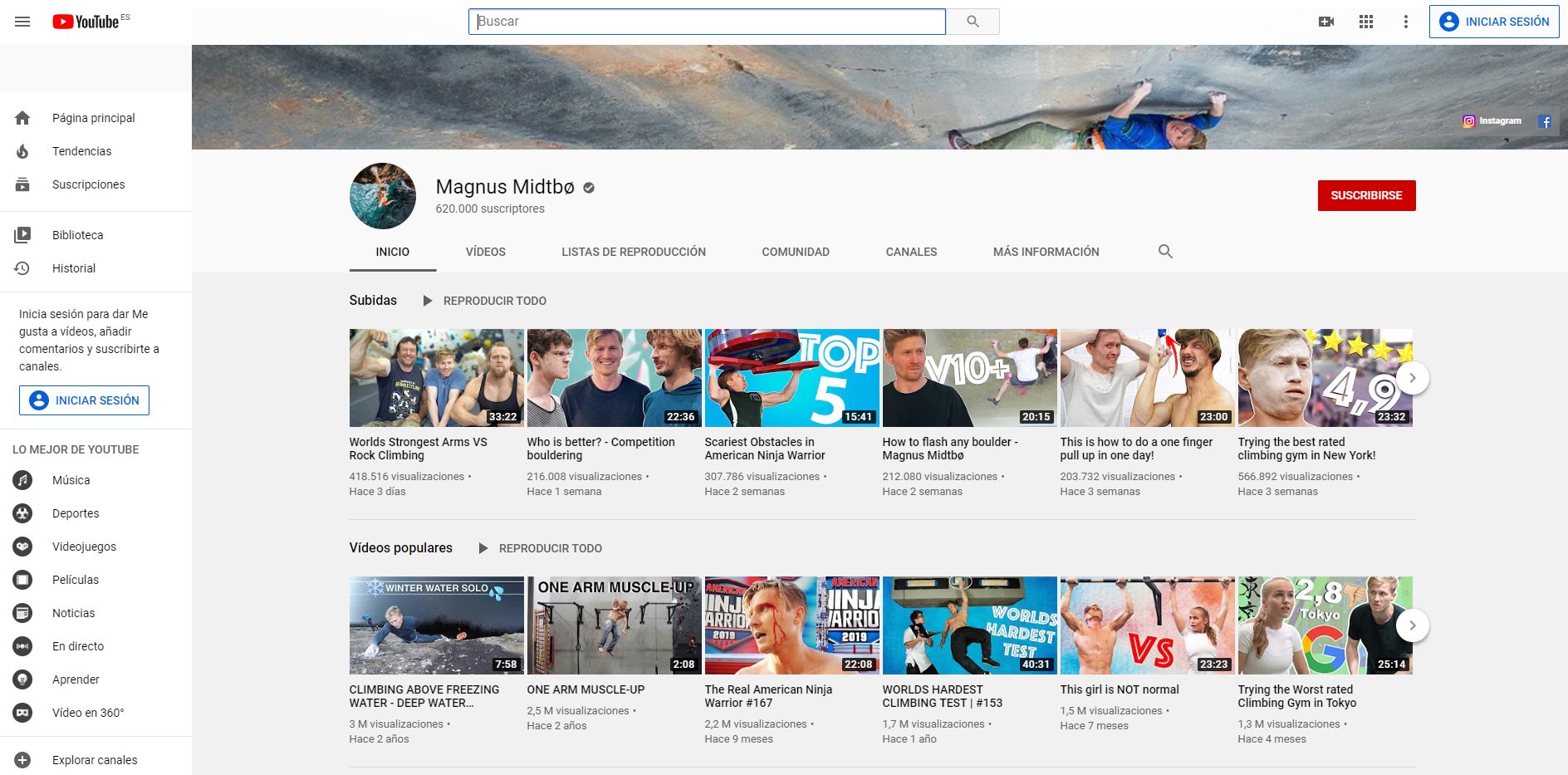Click the Videojuegos icon
This screenshot has height=775, width=1568.
point(22,547)
